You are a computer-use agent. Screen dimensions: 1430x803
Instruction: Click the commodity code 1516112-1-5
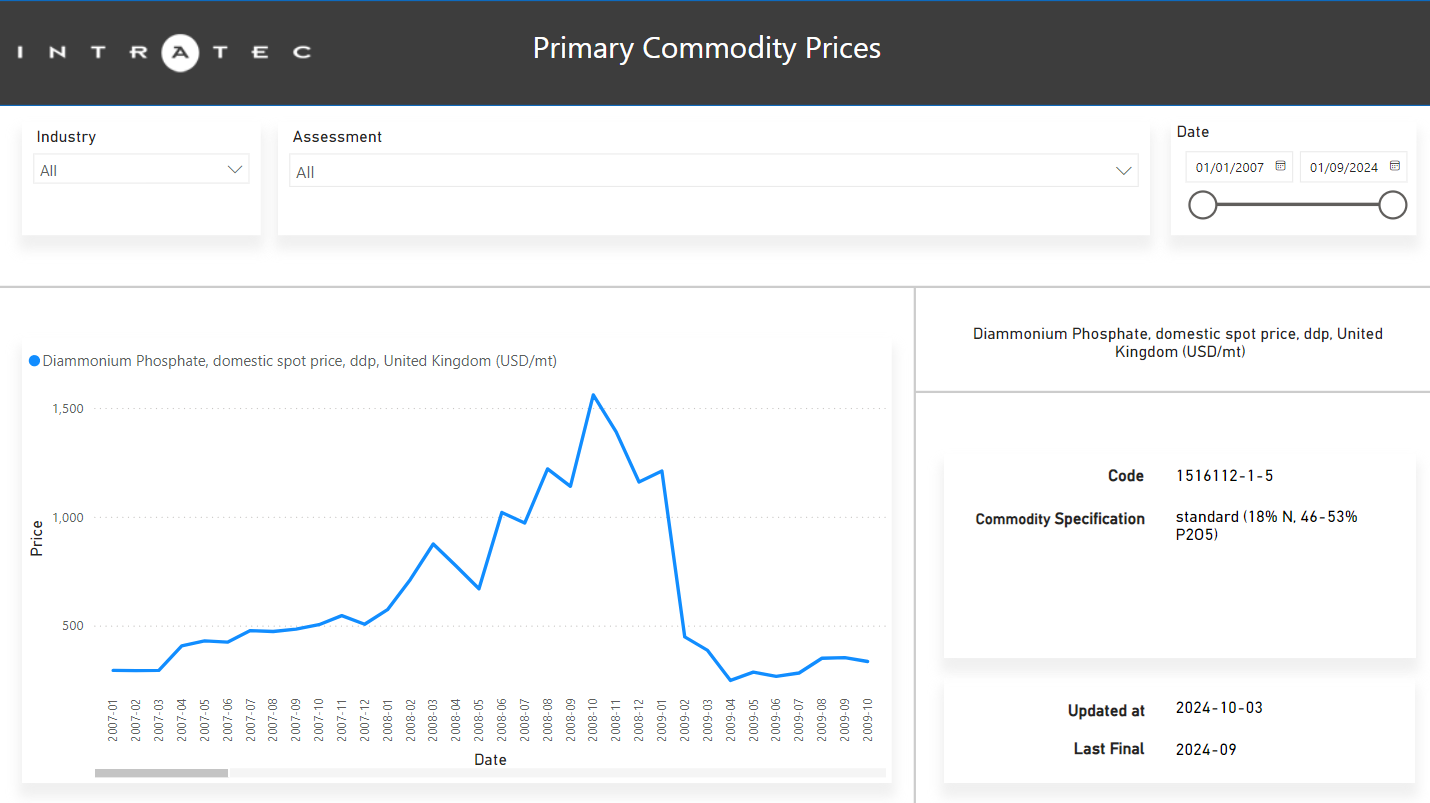coord(1224,476)
